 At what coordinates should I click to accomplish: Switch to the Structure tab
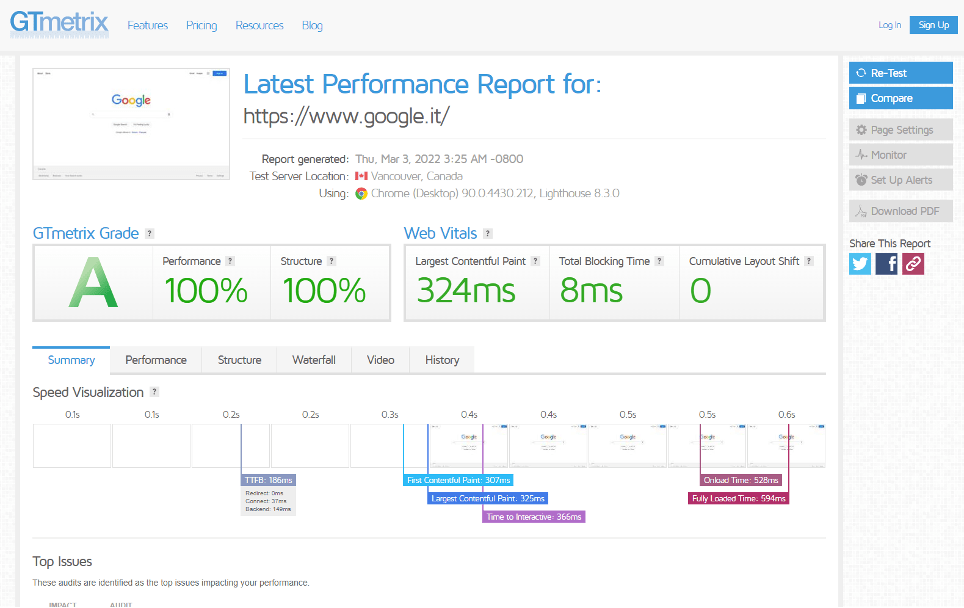point(239,360)
